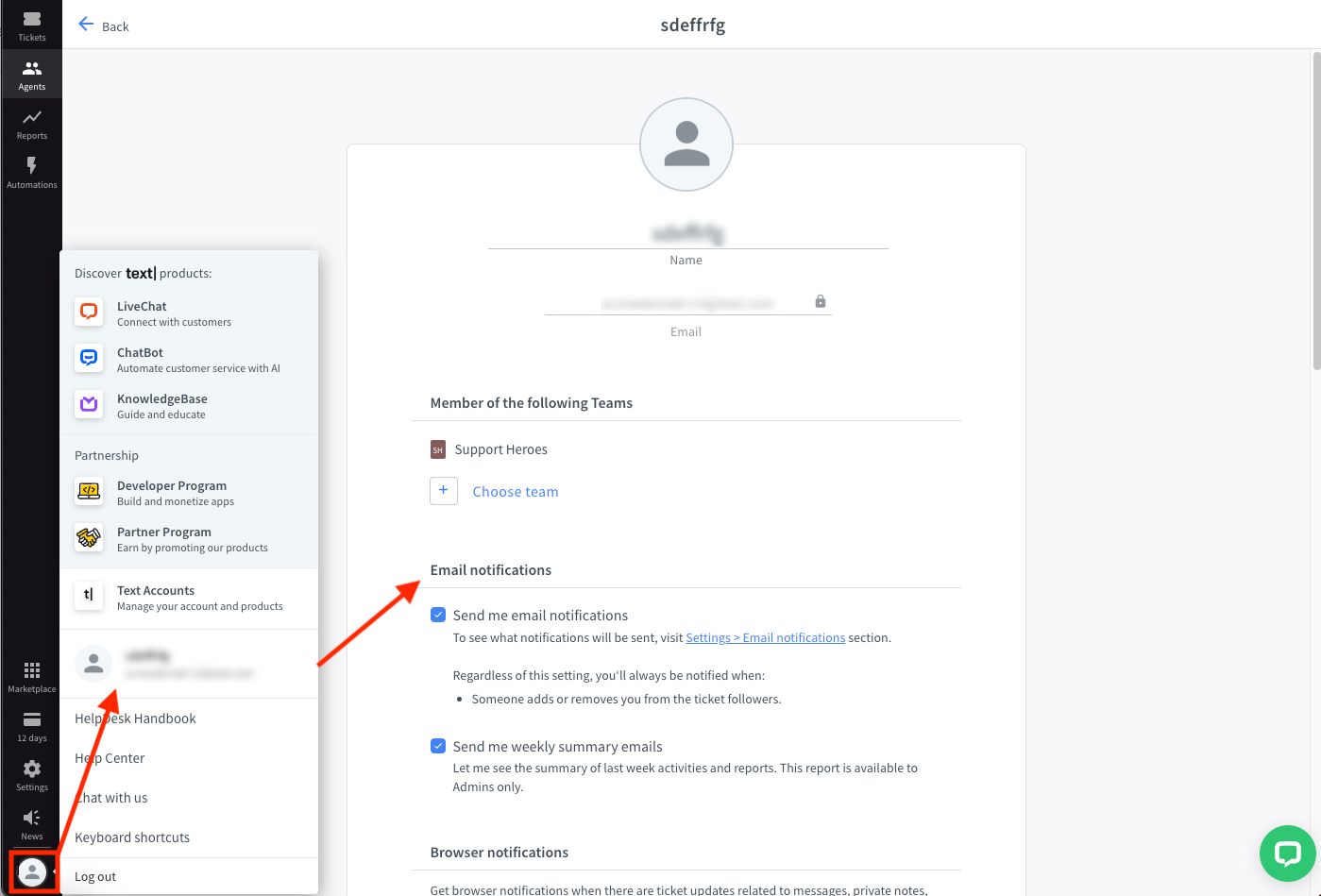Click the Name input field

tap(687, 232)
